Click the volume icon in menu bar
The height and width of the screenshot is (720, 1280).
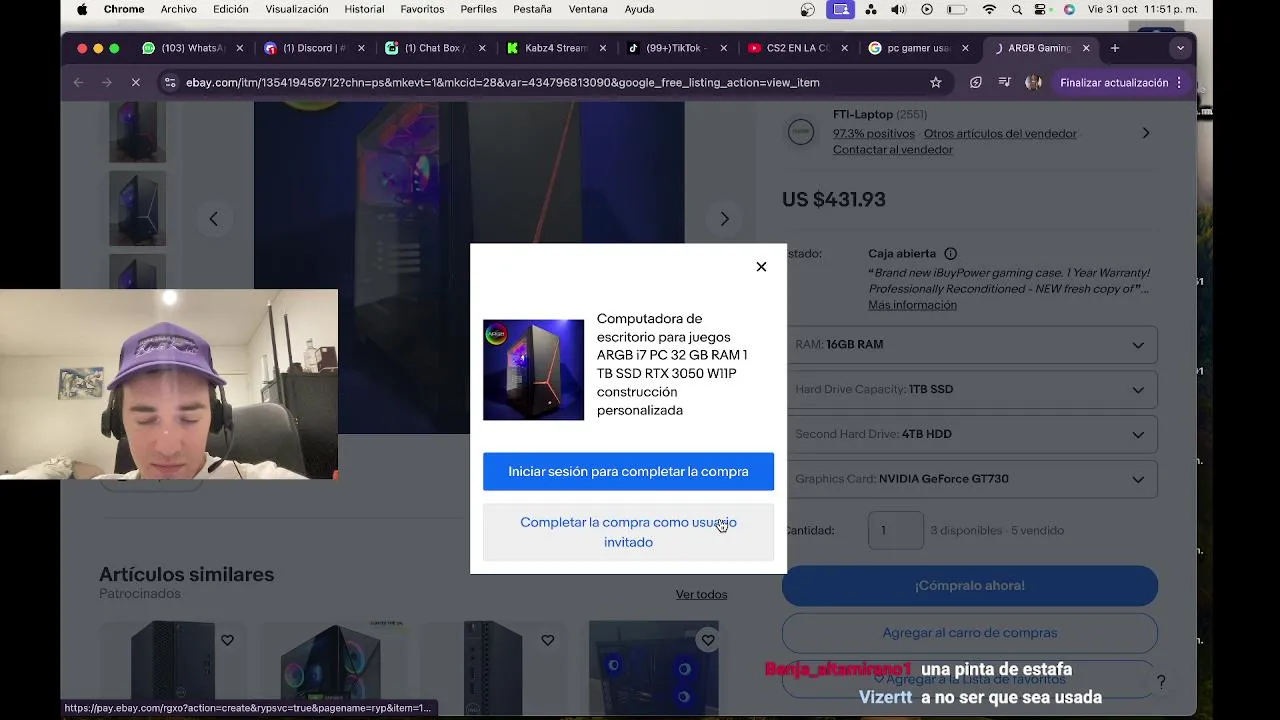898,10
